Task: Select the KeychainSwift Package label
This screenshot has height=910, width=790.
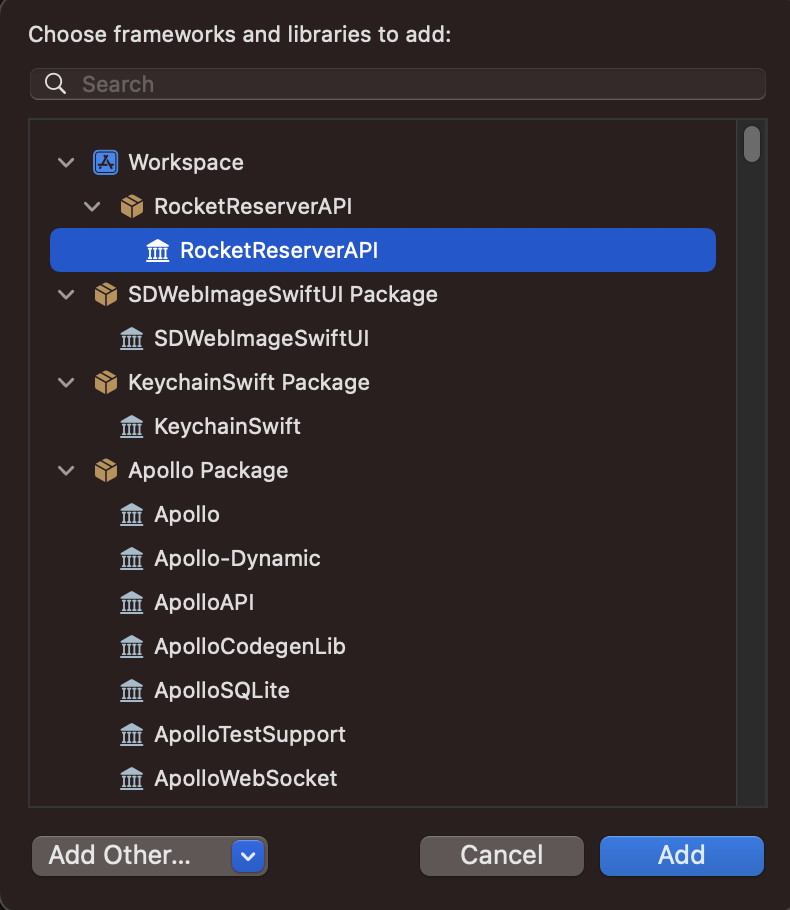Action: [249, 383]
